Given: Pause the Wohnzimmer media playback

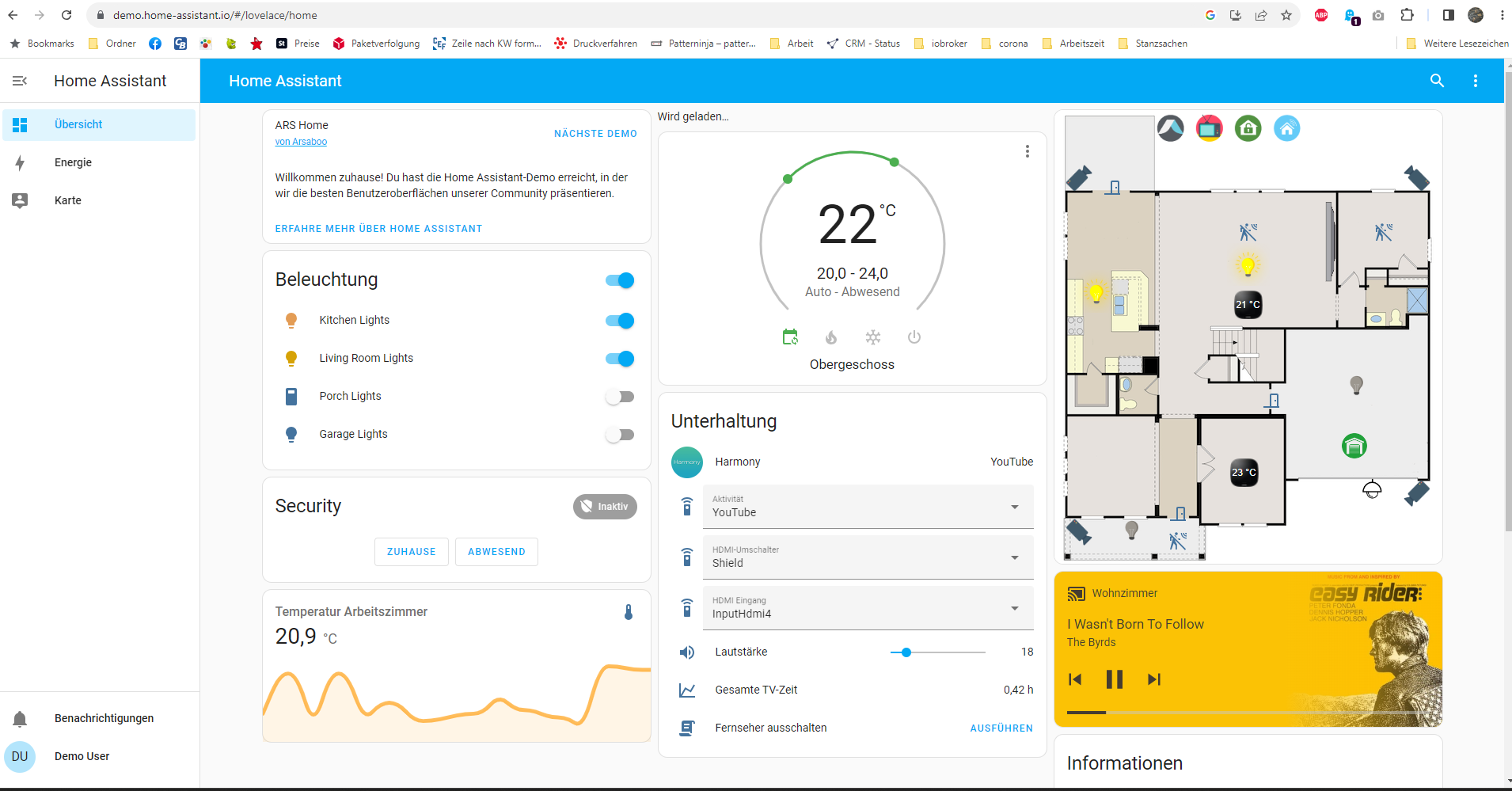Looking at the screenshot, I should [x=1114, y=679].
